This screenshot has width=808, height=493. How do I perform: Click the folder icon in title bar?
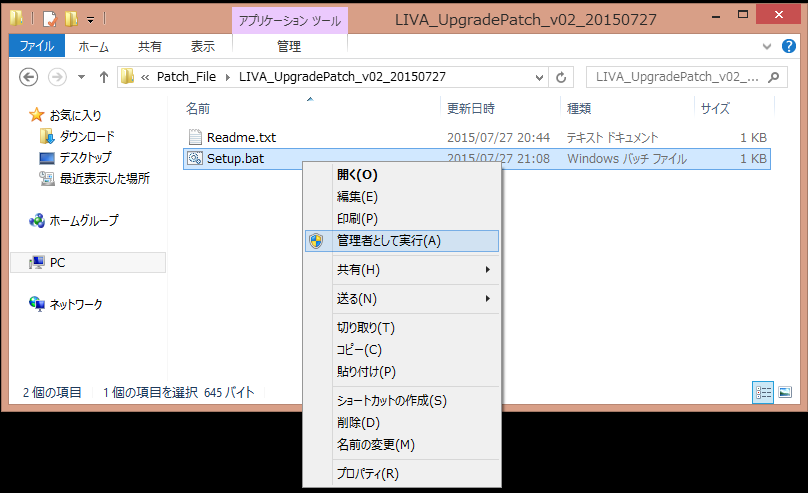click(16, 19)
